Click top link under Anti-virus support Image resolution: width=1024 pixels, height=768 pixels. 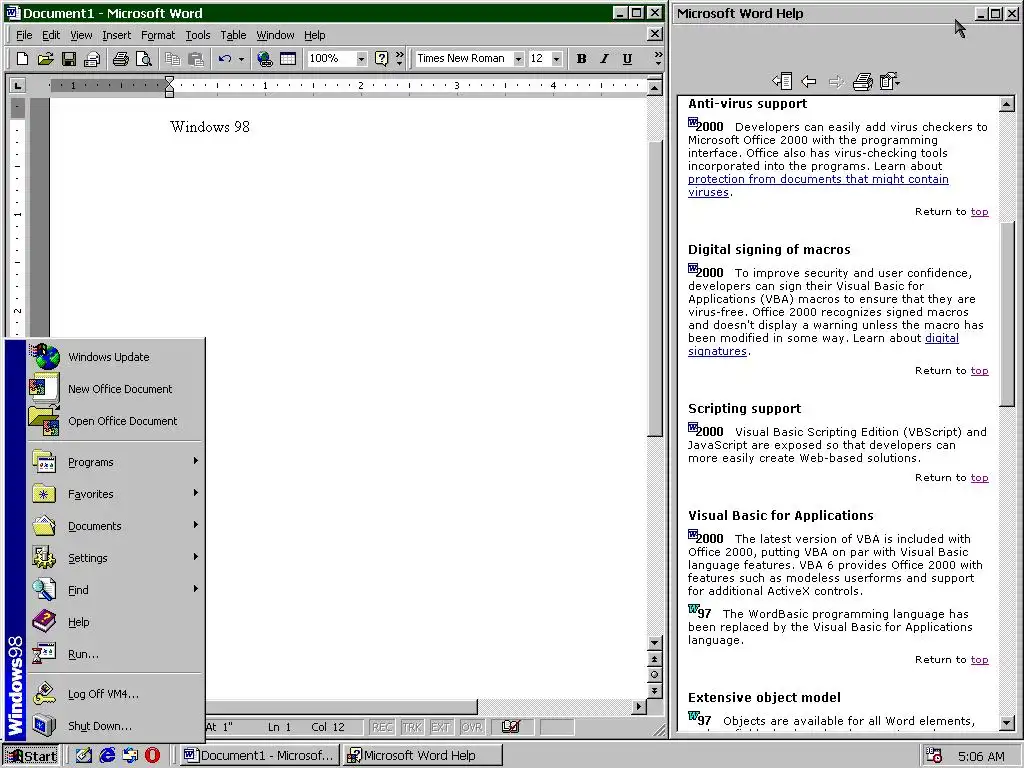coord(979,212)
